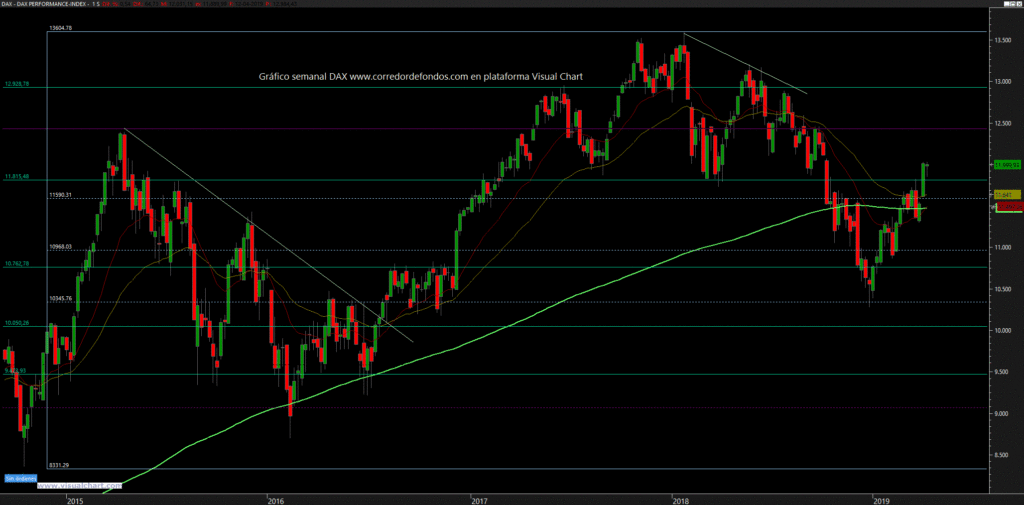Click the 12.928,78 Fibonacci level label
This screenshot has width=1024, height=505.
coord(18,84)
